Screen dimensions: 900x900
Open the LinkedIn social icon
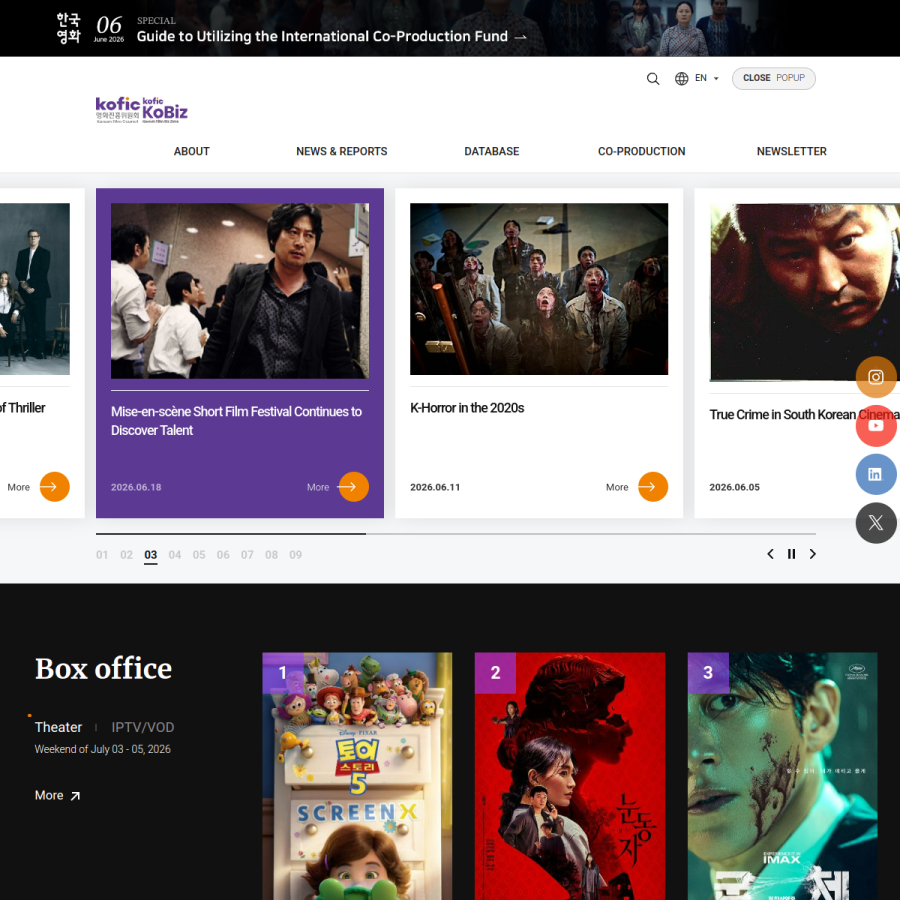click(876, 474)
